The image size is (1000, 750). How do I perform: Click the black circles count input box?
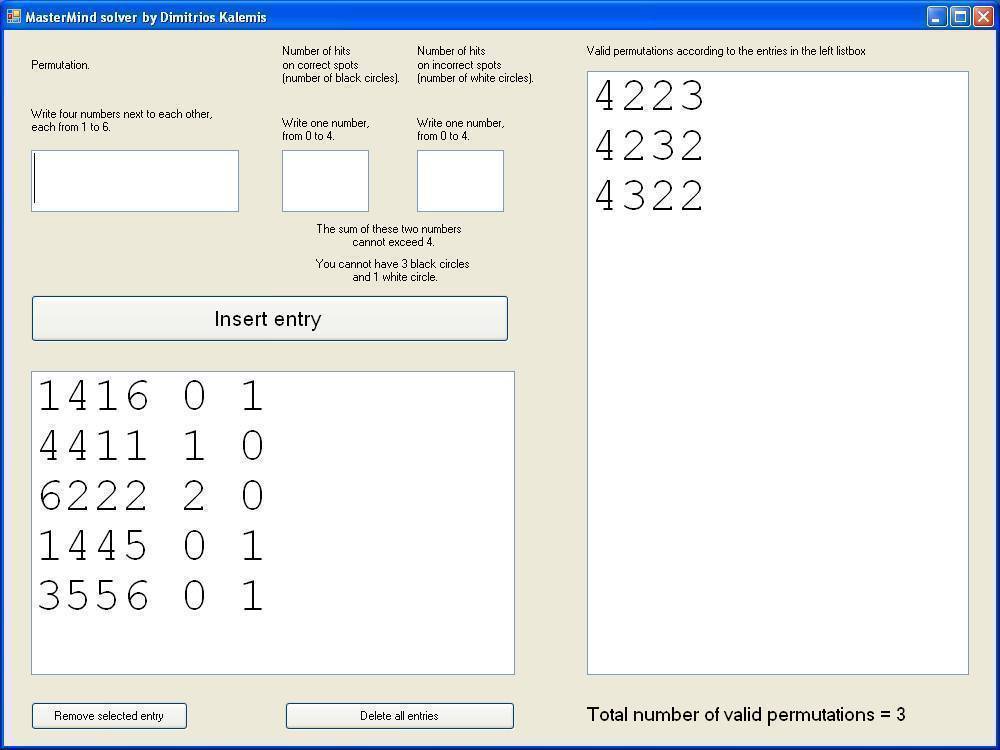pyautogui.click(x=325, y=181)
